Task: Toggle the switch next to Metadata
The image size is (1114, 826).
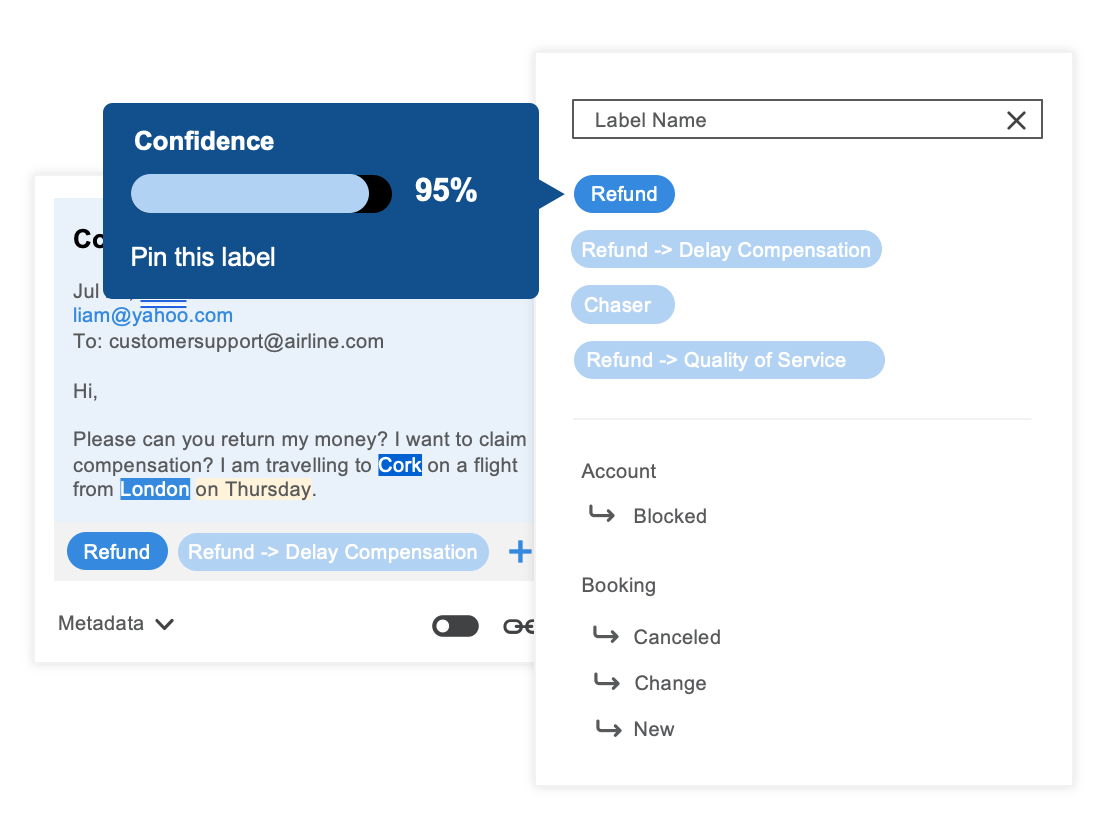Action: coord(455,626)
